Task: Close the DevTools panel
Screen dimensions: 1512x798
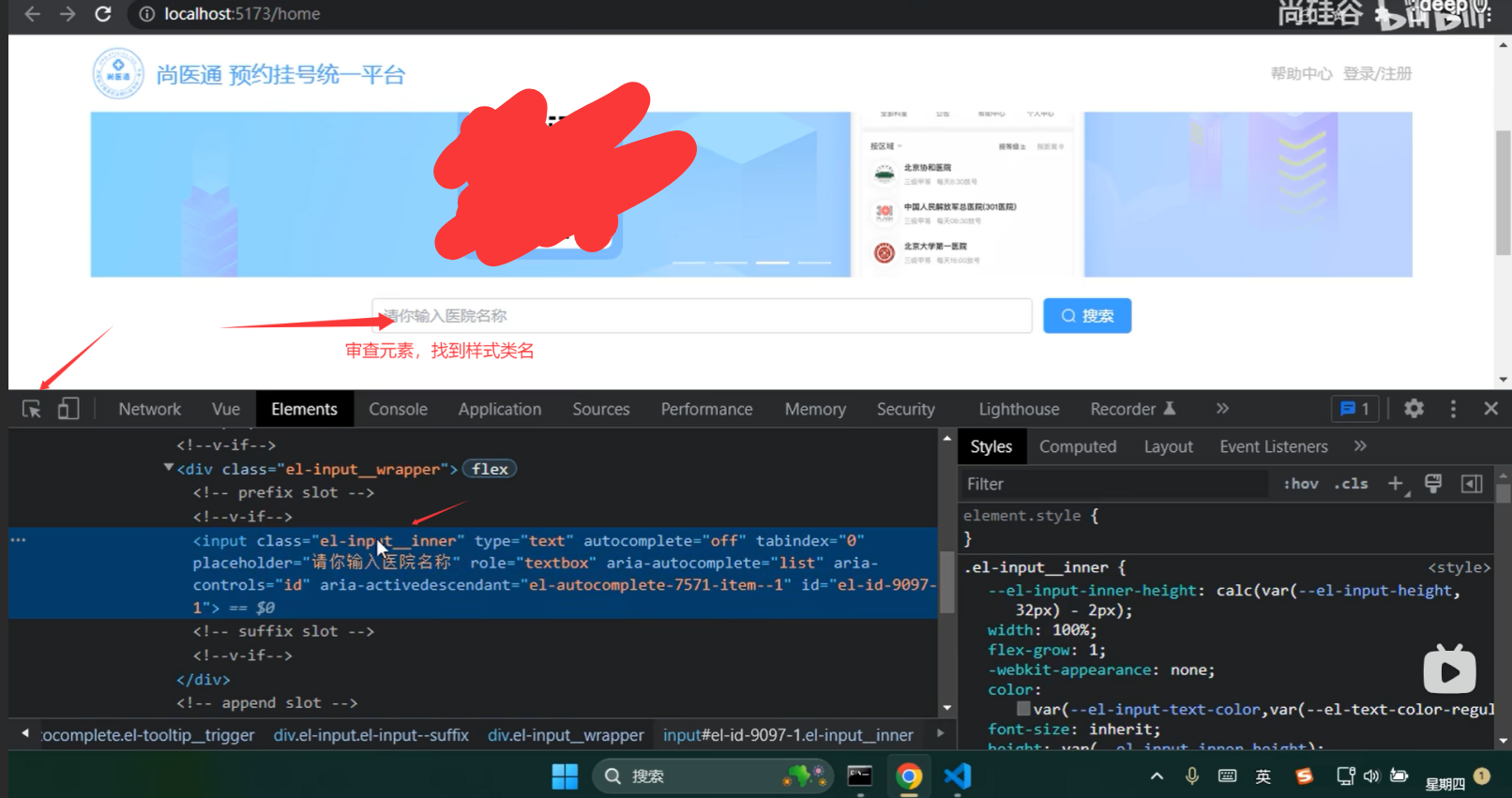Action: coord(1490,409)
